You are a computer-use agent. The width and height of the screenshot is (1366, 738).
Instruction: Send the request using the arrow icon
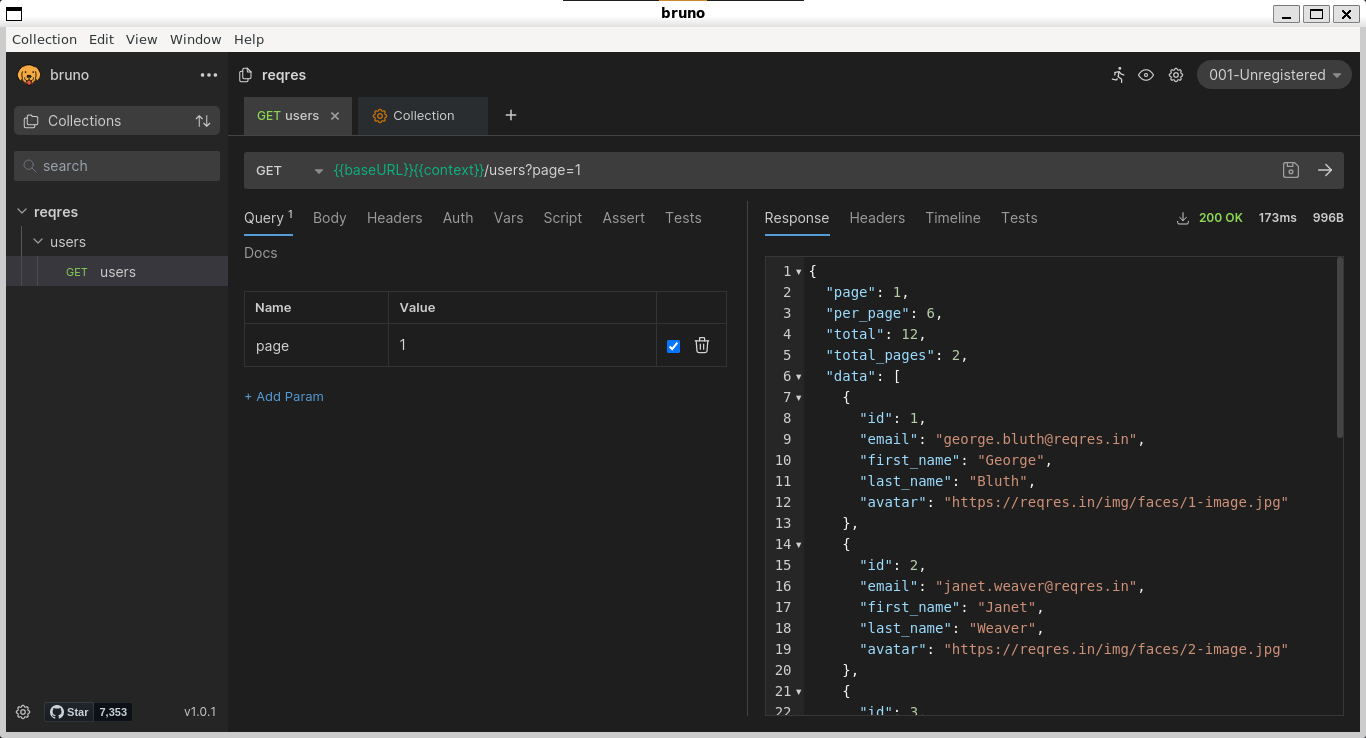coord(1326,170)
